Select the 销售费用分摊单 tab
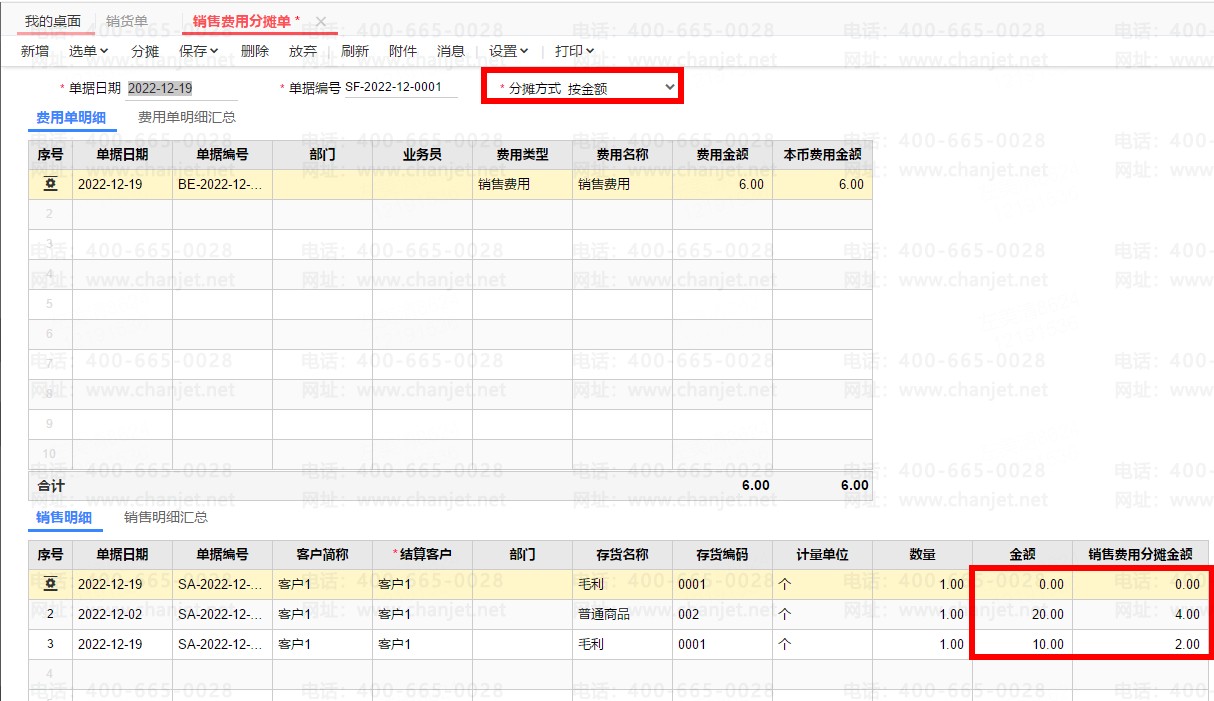This screenshot has width=1214, height=701. coord(246,21)
